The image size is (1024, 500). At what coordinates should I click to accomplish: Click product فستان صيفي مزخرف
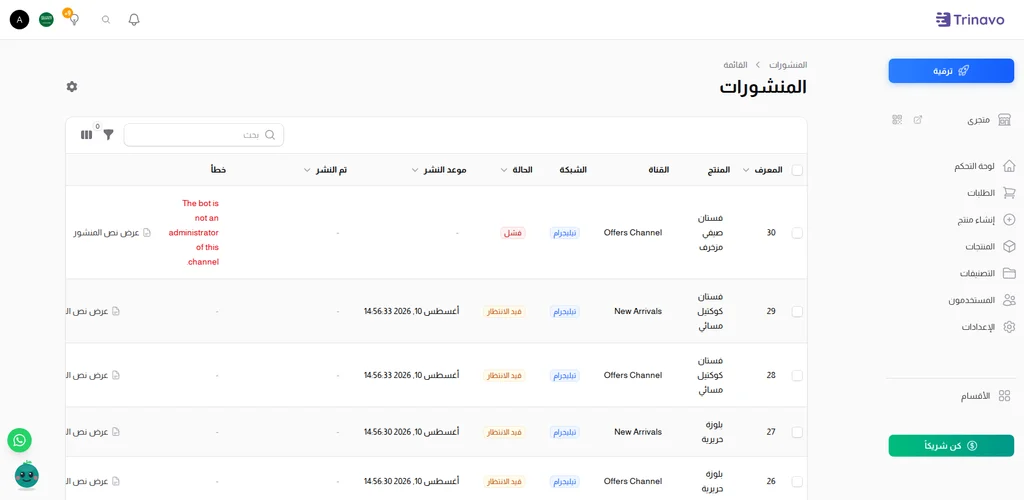tap(711, 232)
